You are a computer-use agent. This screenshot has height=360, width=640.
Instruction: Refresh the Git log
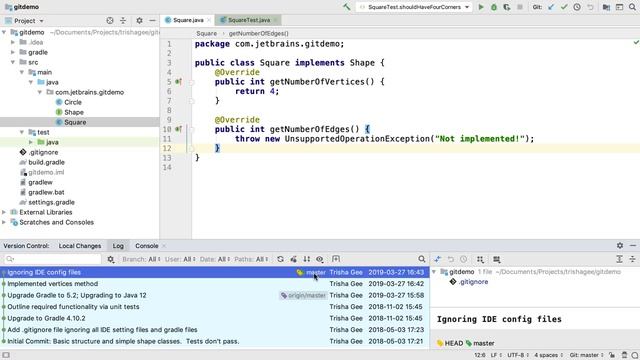(280, 259)
